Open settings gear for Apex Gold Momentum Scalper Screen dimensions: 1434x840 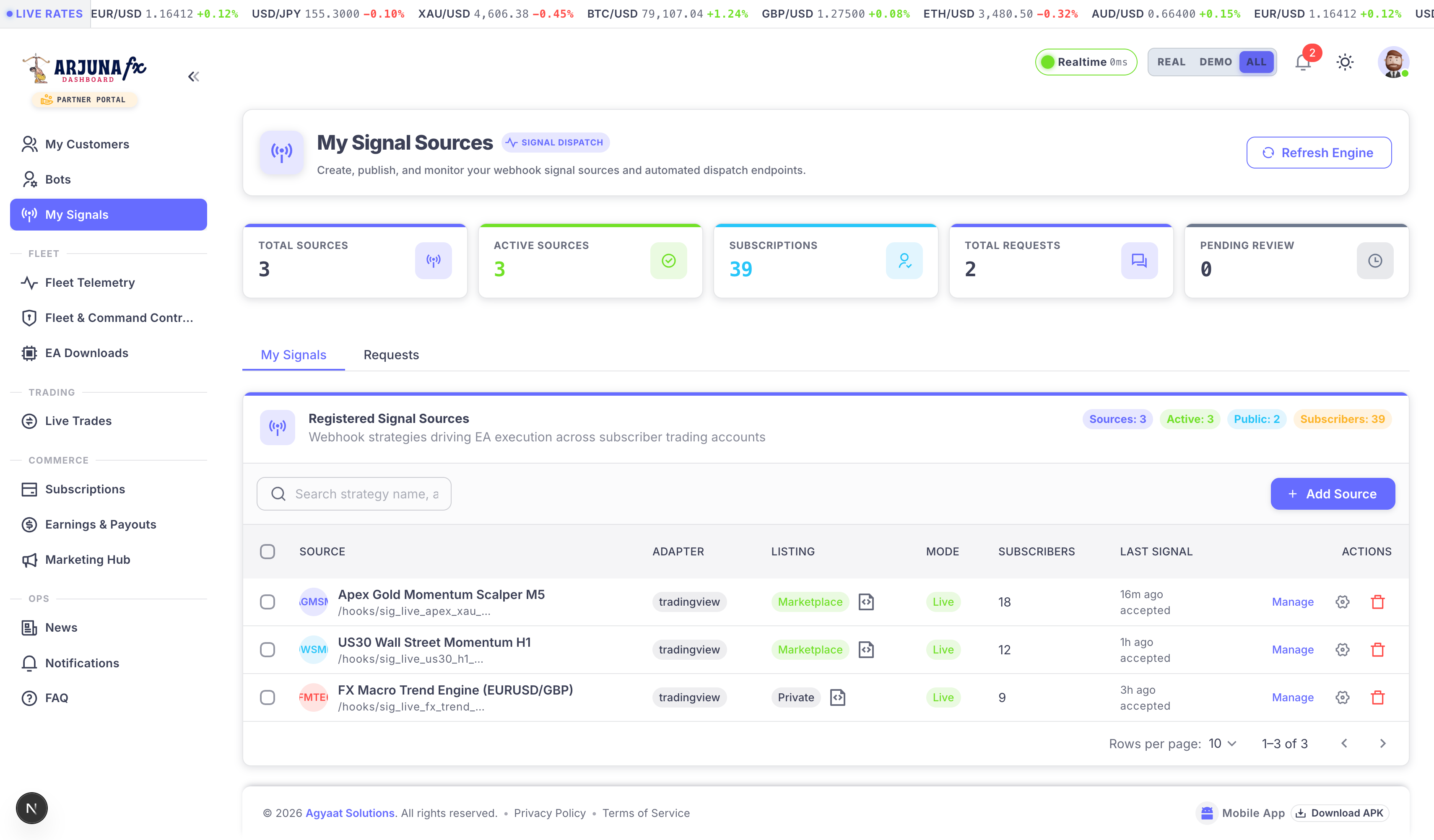click(x=1343, y=601)
